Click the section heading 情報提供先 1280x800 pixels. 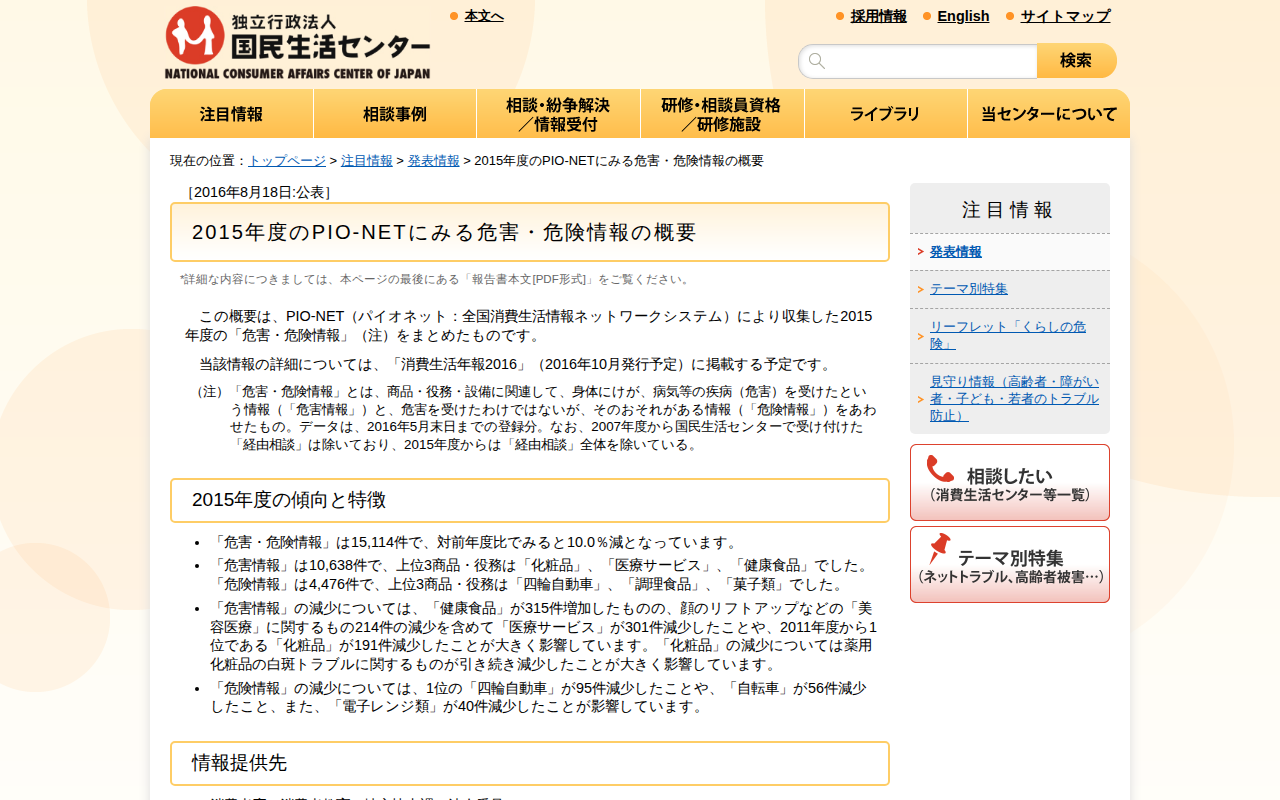(x=240, y=763)
